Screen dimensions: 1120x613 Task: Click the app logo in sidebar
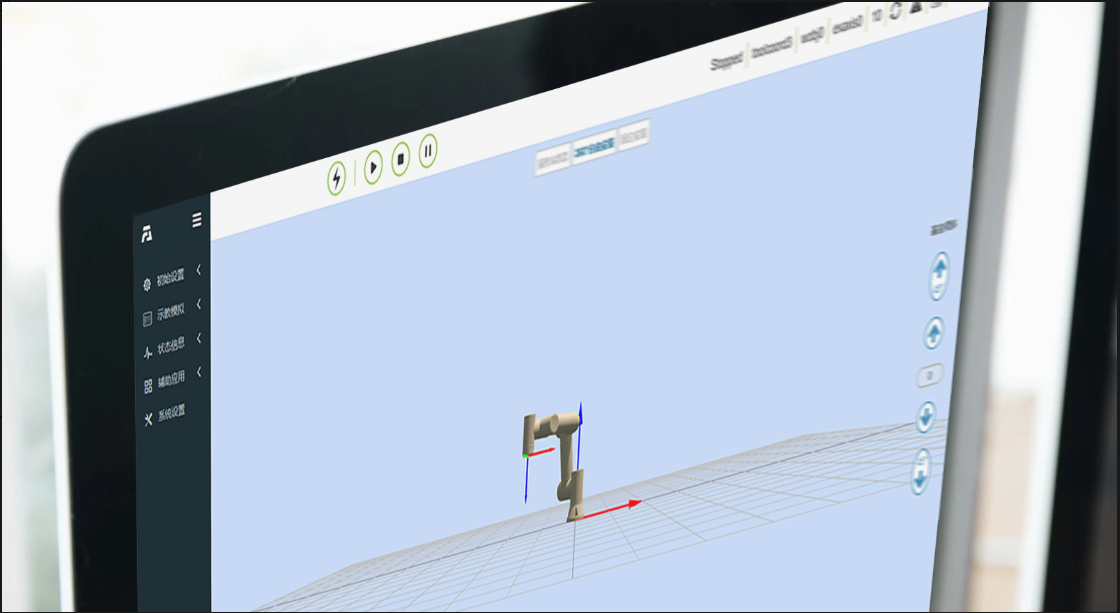[146, 234]
